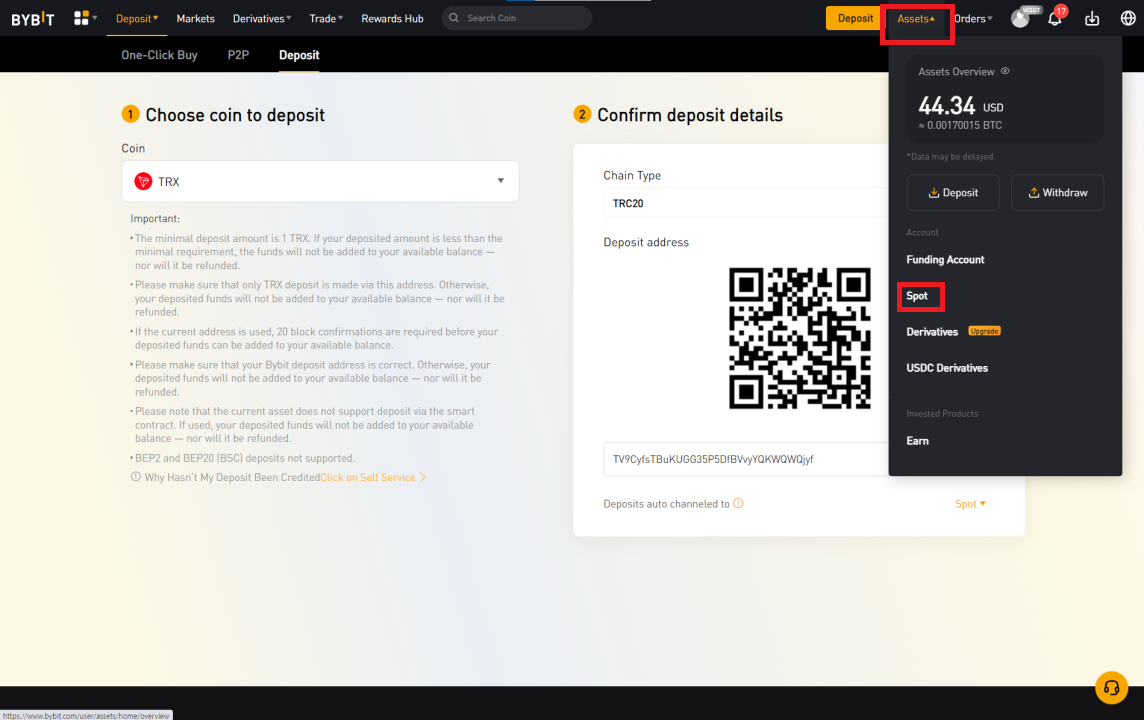Click the Assets Overview heading

pyautogui.click(x=956, y=71)
